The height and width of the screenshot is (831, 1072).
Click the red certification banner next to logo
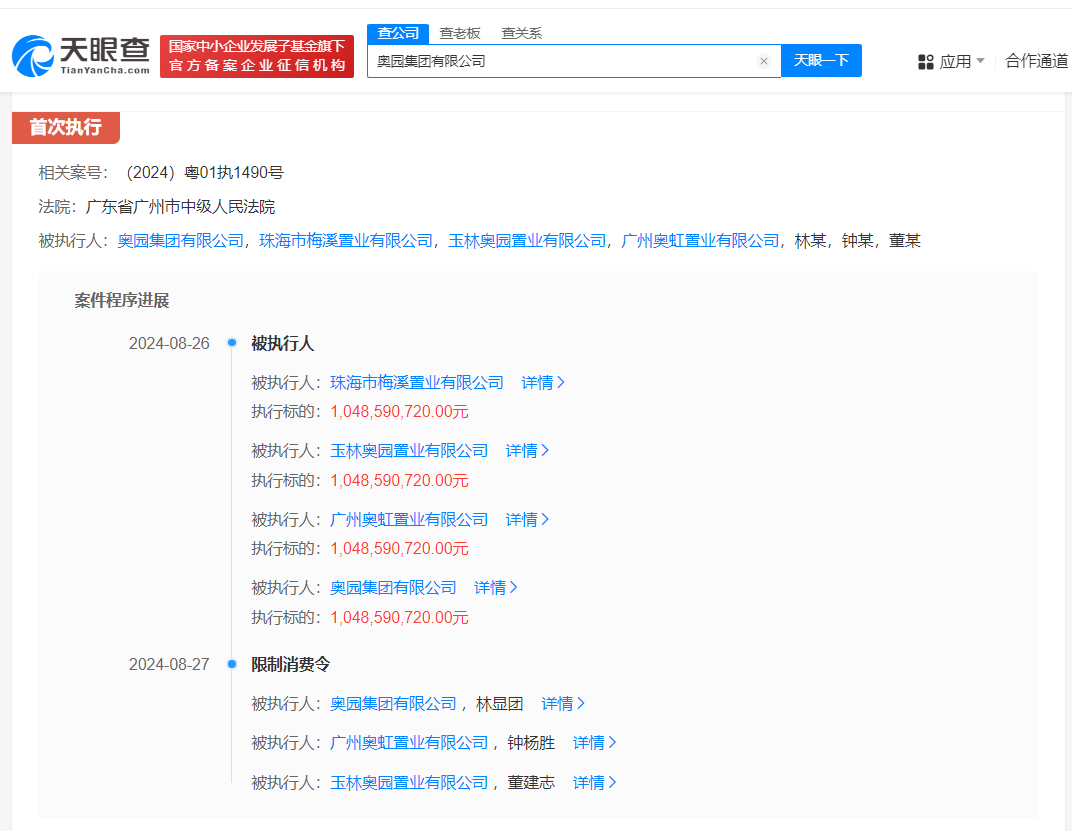tap(257, 56)
